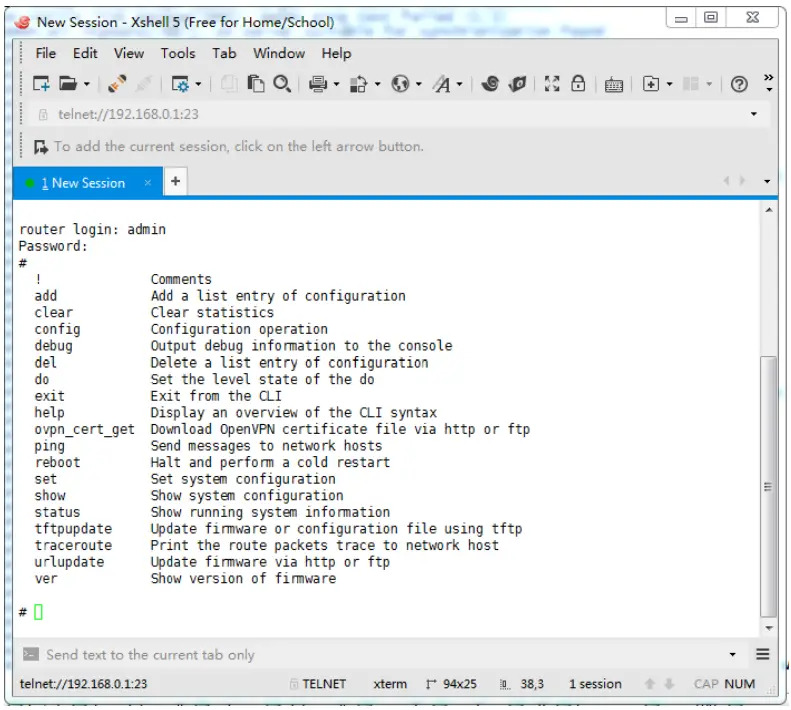The width and height of the screenshot is (791, 710).
Task: Expand the address bar dropdown arrow
Action: (753, 115)
